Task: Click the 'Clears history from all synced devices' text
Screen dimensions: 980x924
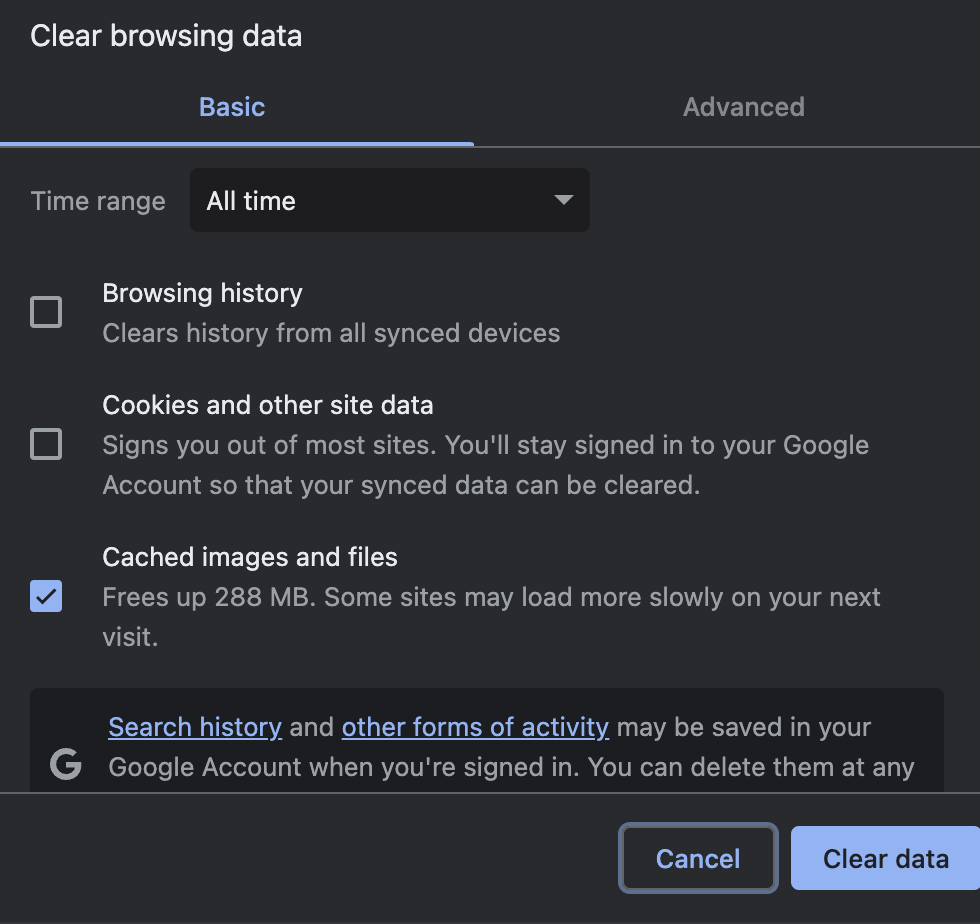Action: tap(330, 333)
